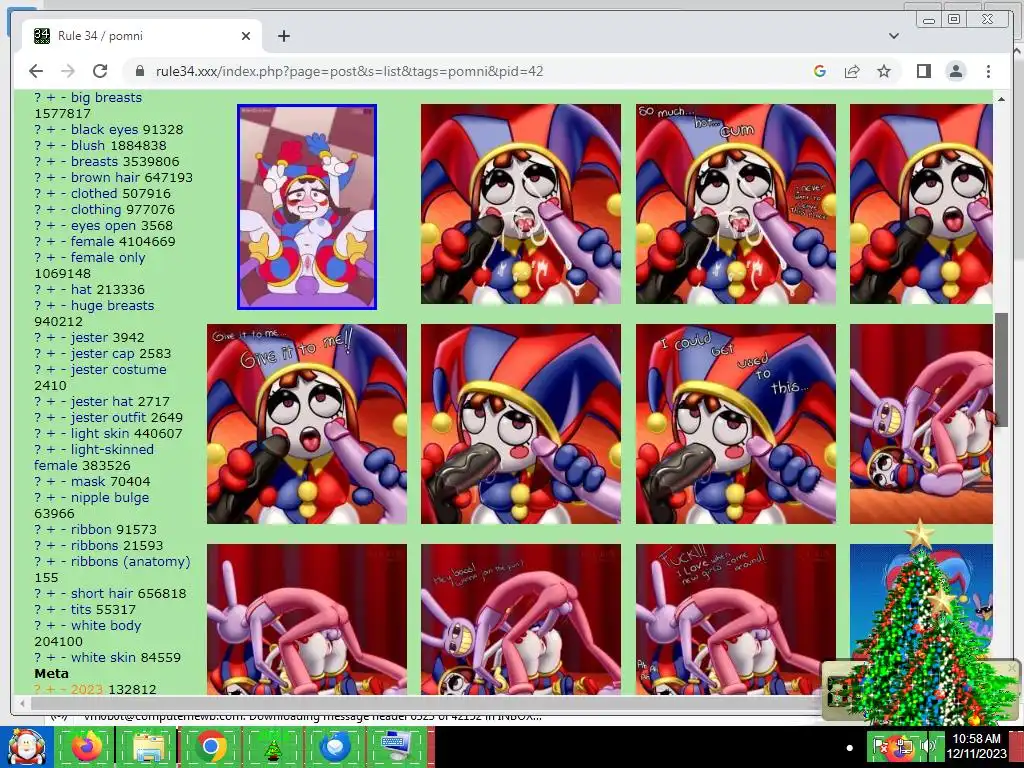Open a new browser tab

tap(283, 36)
